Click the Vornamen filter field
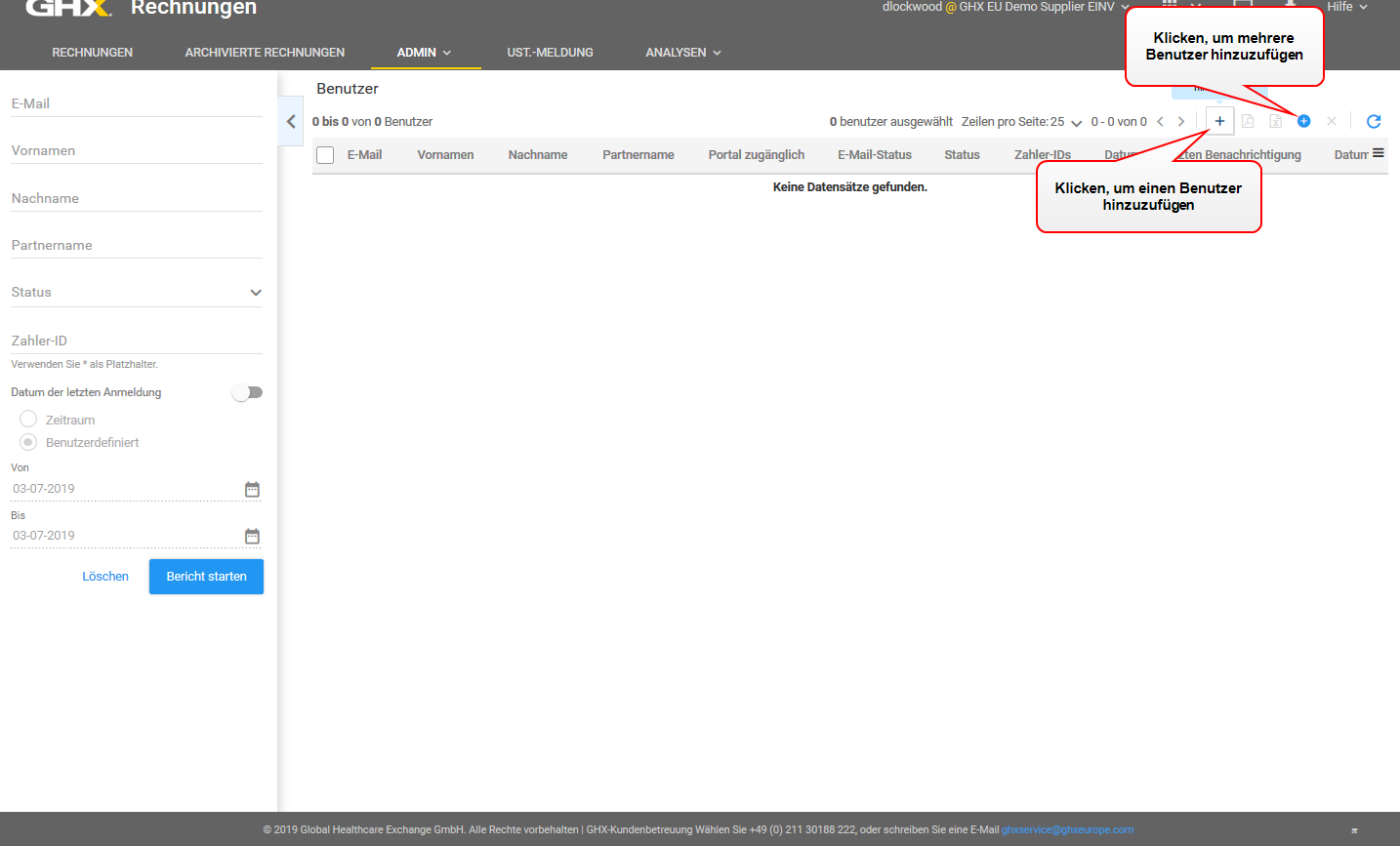This screenshot has height=846, width=1400. click(137, 150)
